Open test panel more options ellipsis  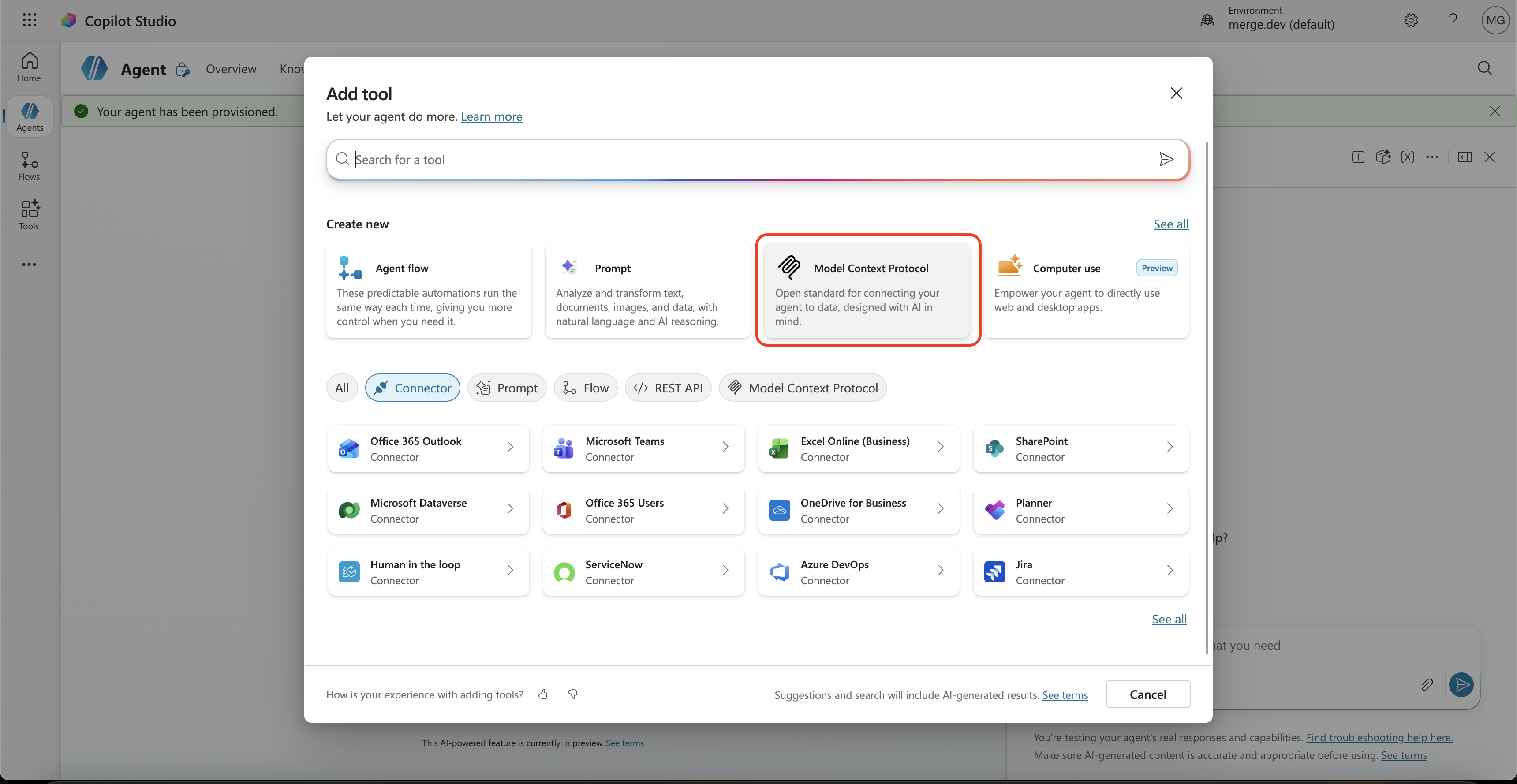1432,157
